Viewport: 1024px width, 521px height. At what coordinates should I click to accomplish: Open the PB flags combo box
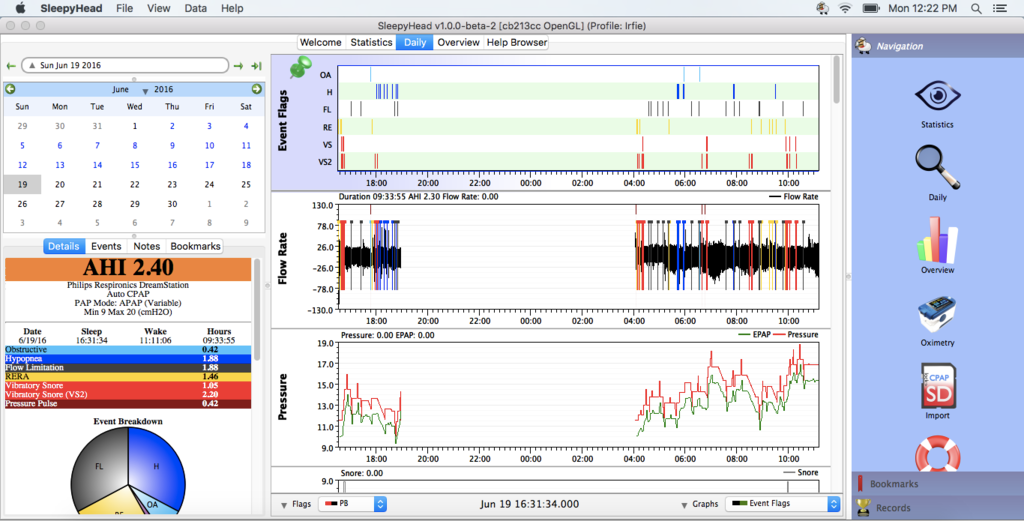point(353,504)
